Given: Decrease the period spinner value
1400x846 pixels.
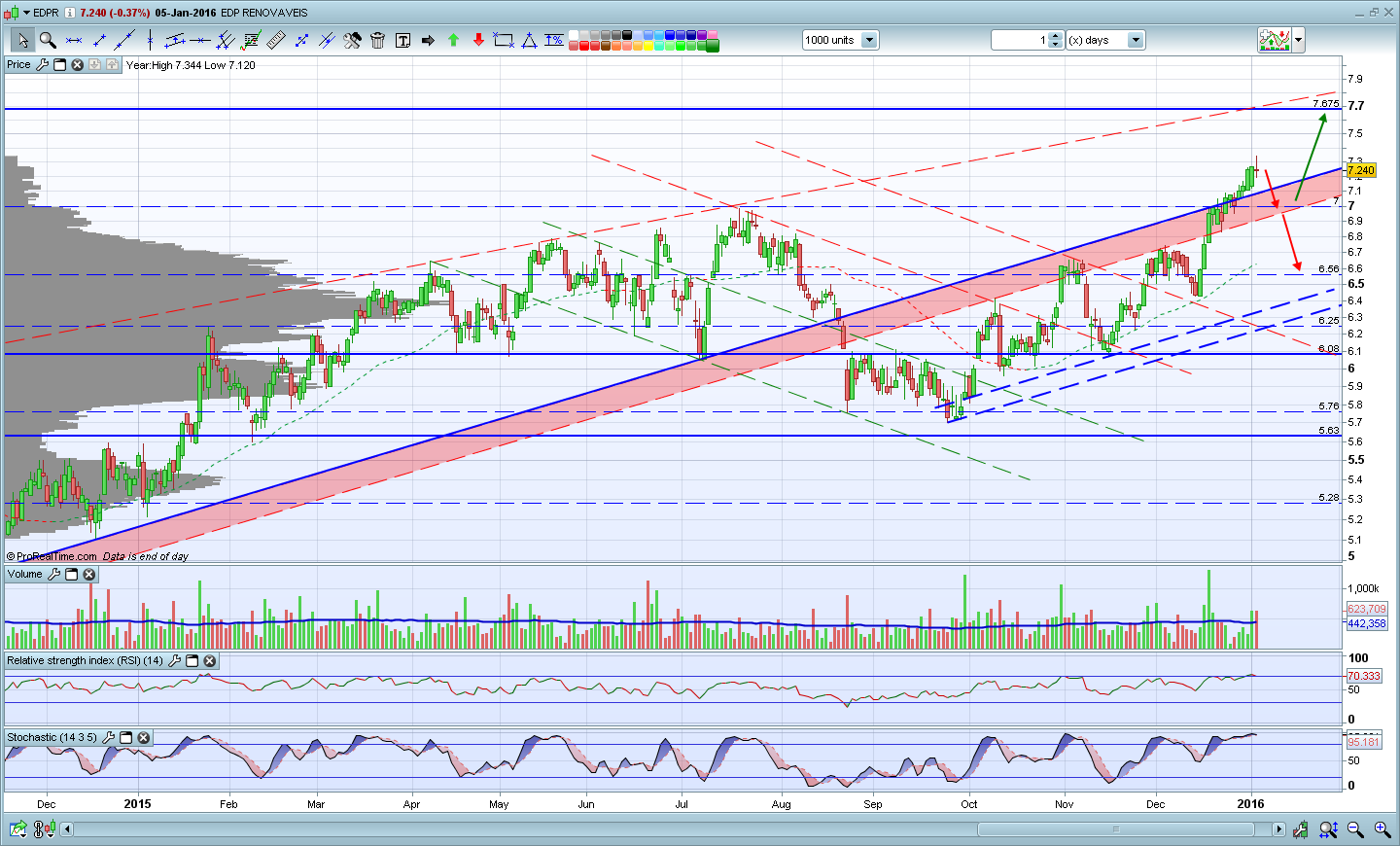Looking at the screenshot, I should pyautogui.click(x=1056, y=45).
